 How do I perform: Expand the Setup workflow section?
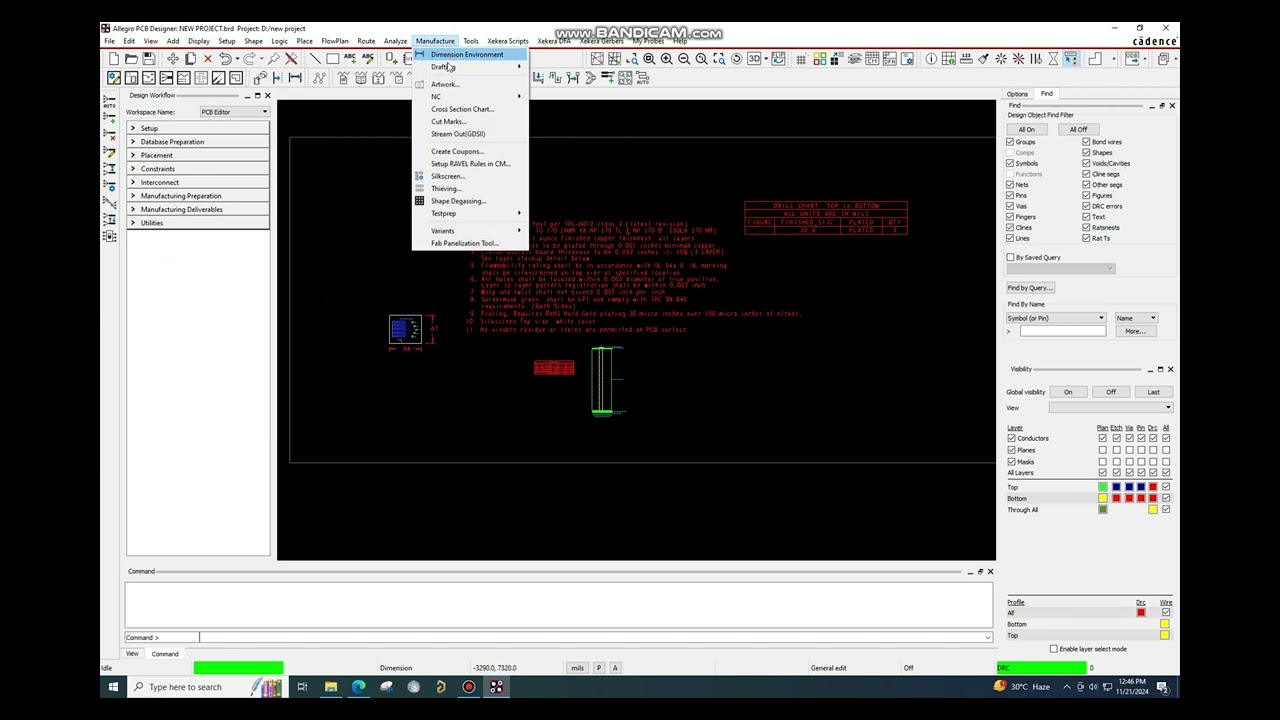(198, 129)
